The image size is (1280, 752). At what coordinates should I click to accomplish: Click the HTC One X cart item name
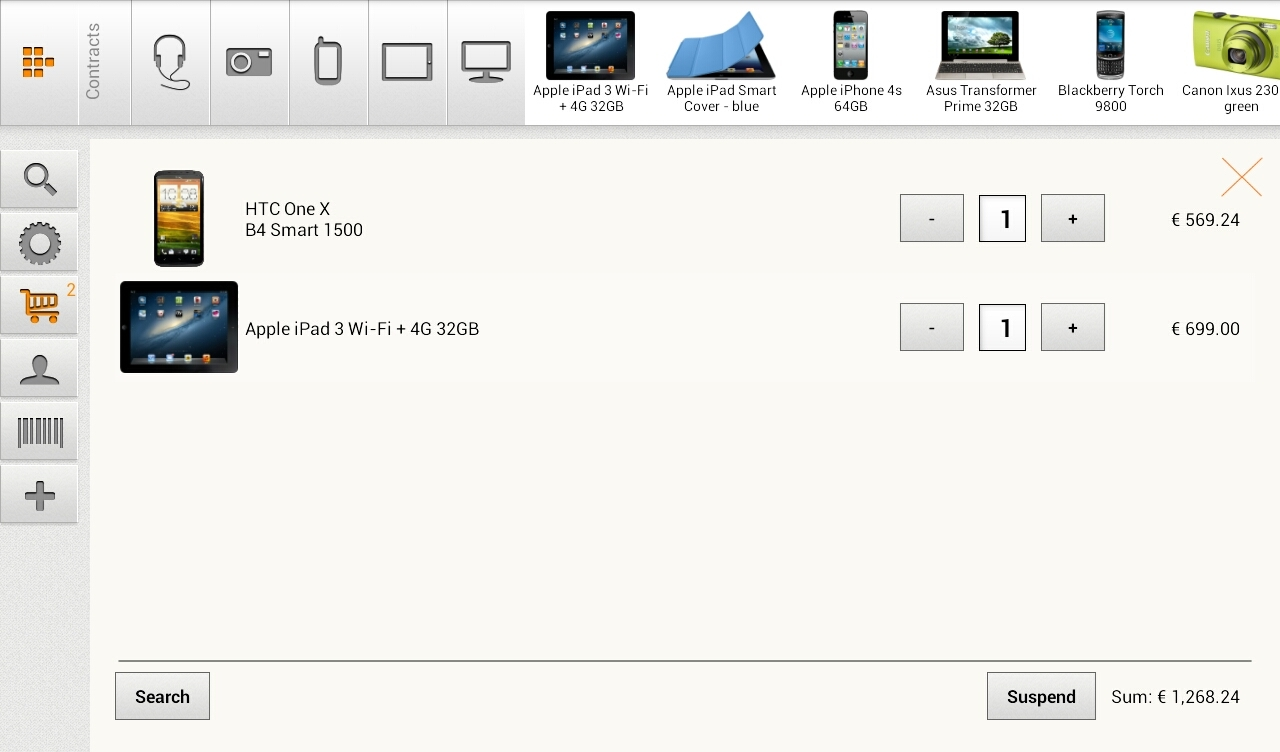pyautogui.click(x=288, y=209)
